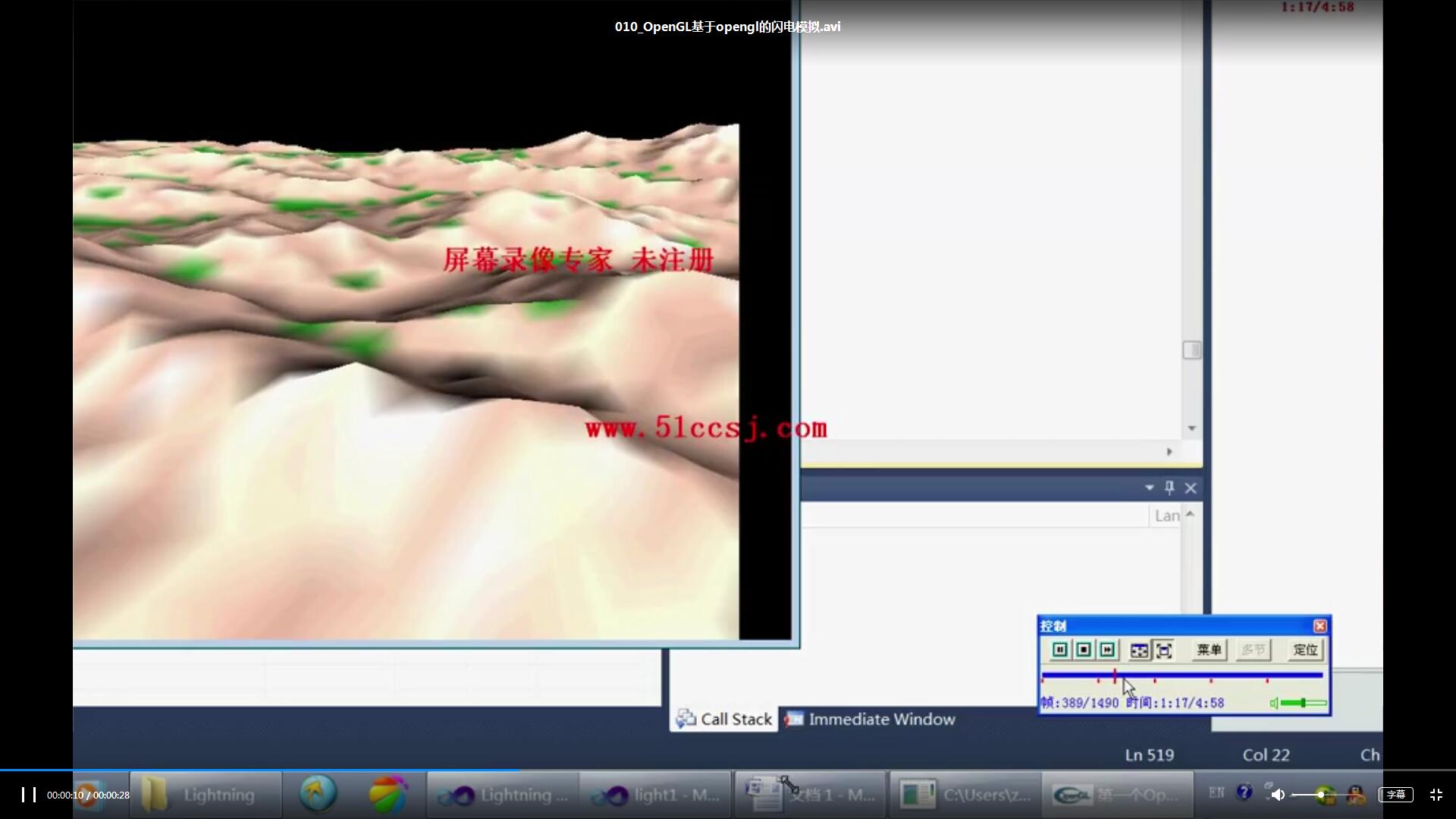
Task: Open the 字幕 subtitle button
Action: click(x=1396, y=795)
